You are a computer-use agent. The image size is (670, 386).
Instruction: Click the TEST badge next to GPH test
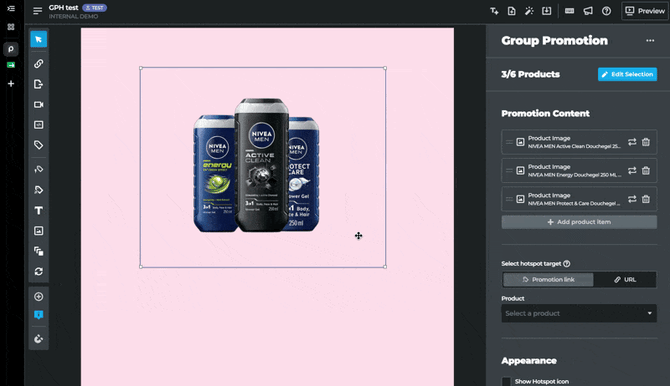(x=94, y=8)
